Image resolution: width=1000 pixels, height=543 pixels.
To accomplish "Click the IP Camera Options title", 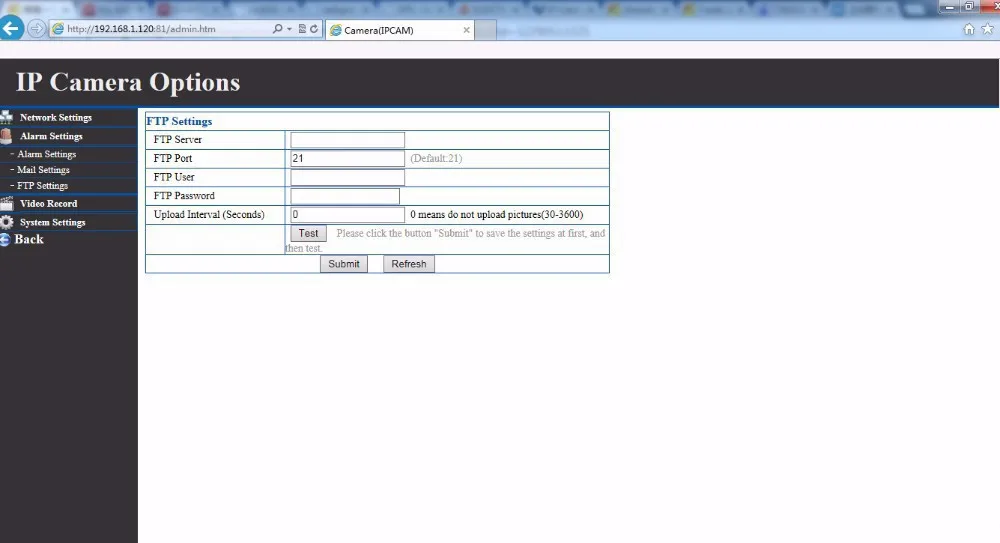I will pyautogui.click(x=128, y=82).
